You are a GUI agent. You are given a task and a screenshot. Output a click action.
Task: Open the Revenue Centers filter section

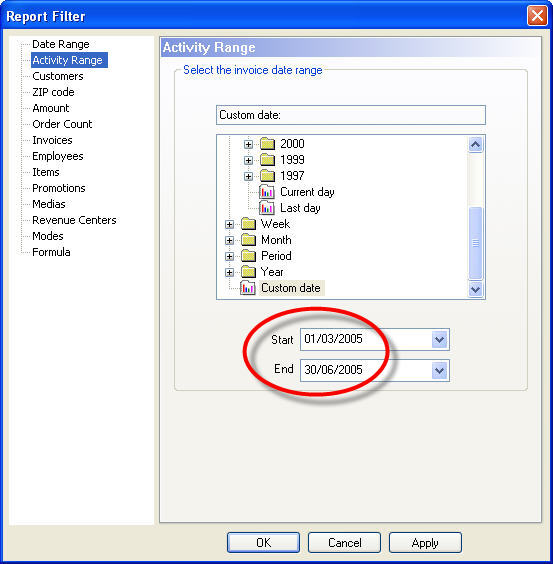coord(74,220)
